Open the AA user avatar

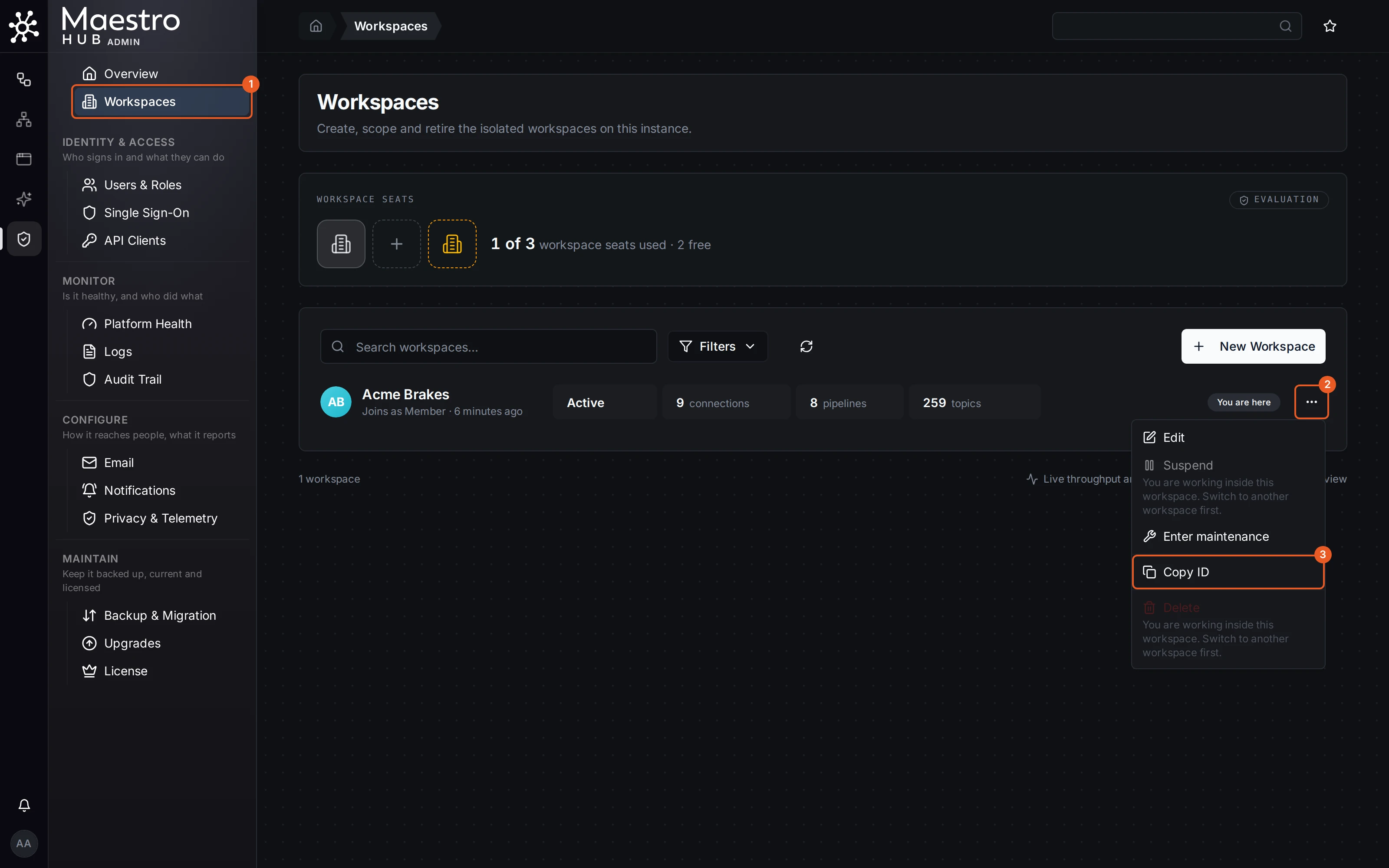click(23, 843)
